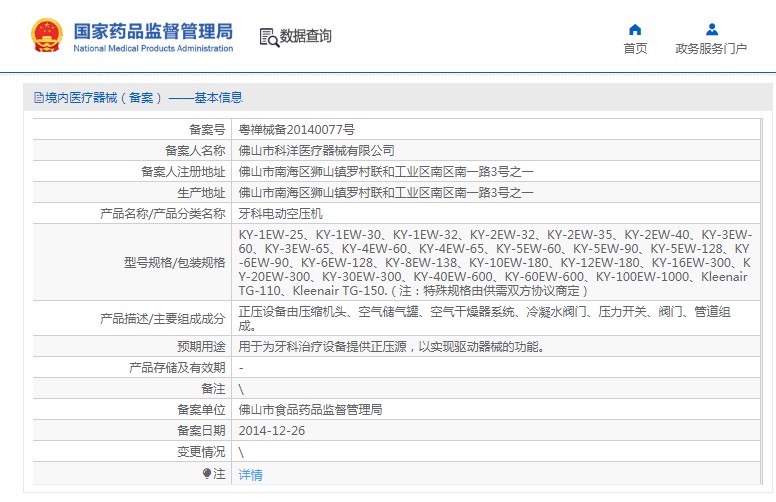Click the 预期用途 row label
Screen dimensions: 776x502
click(201, 347)
